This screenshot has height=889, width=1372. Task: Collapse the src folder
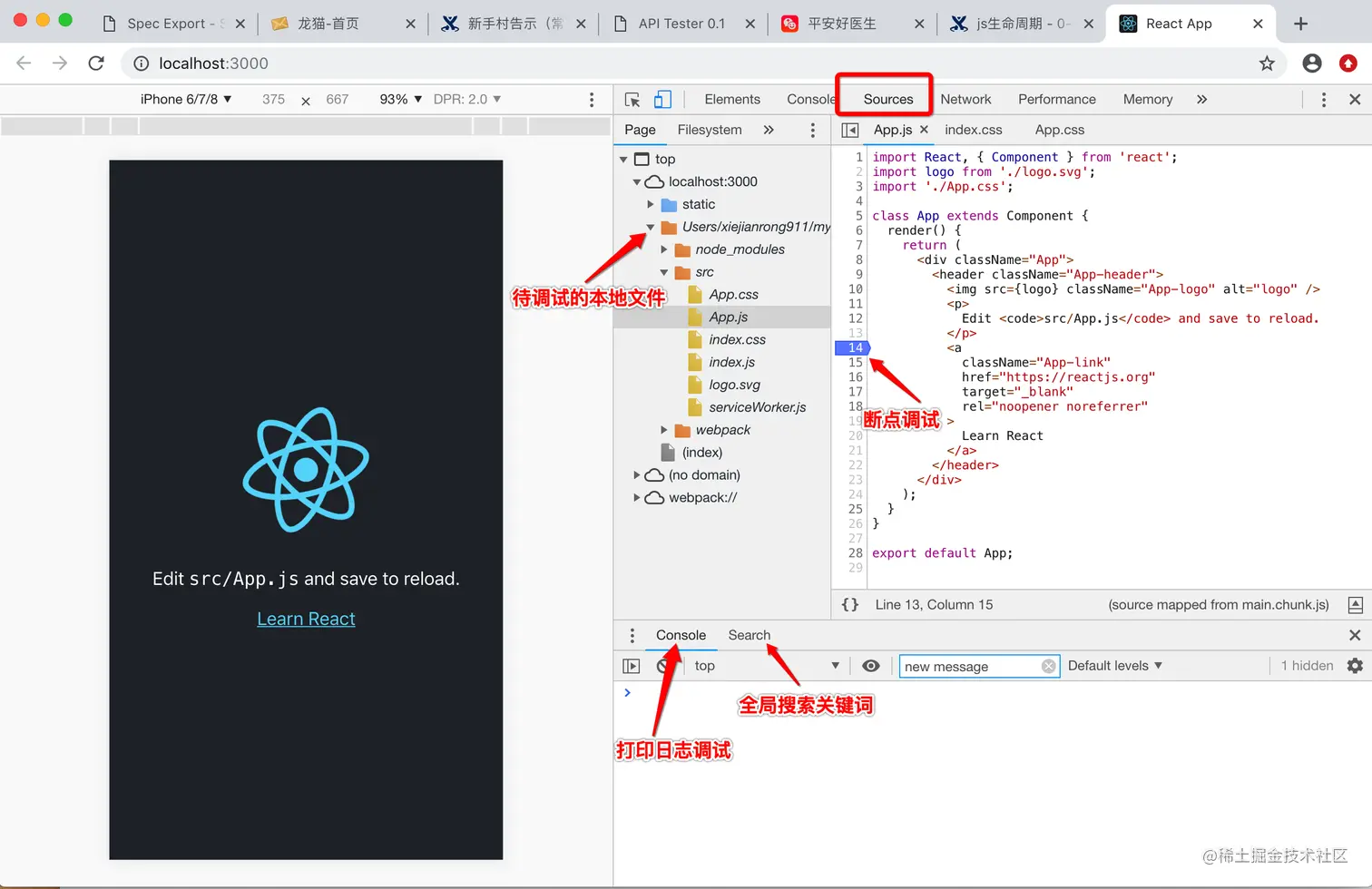click(664, 272)
